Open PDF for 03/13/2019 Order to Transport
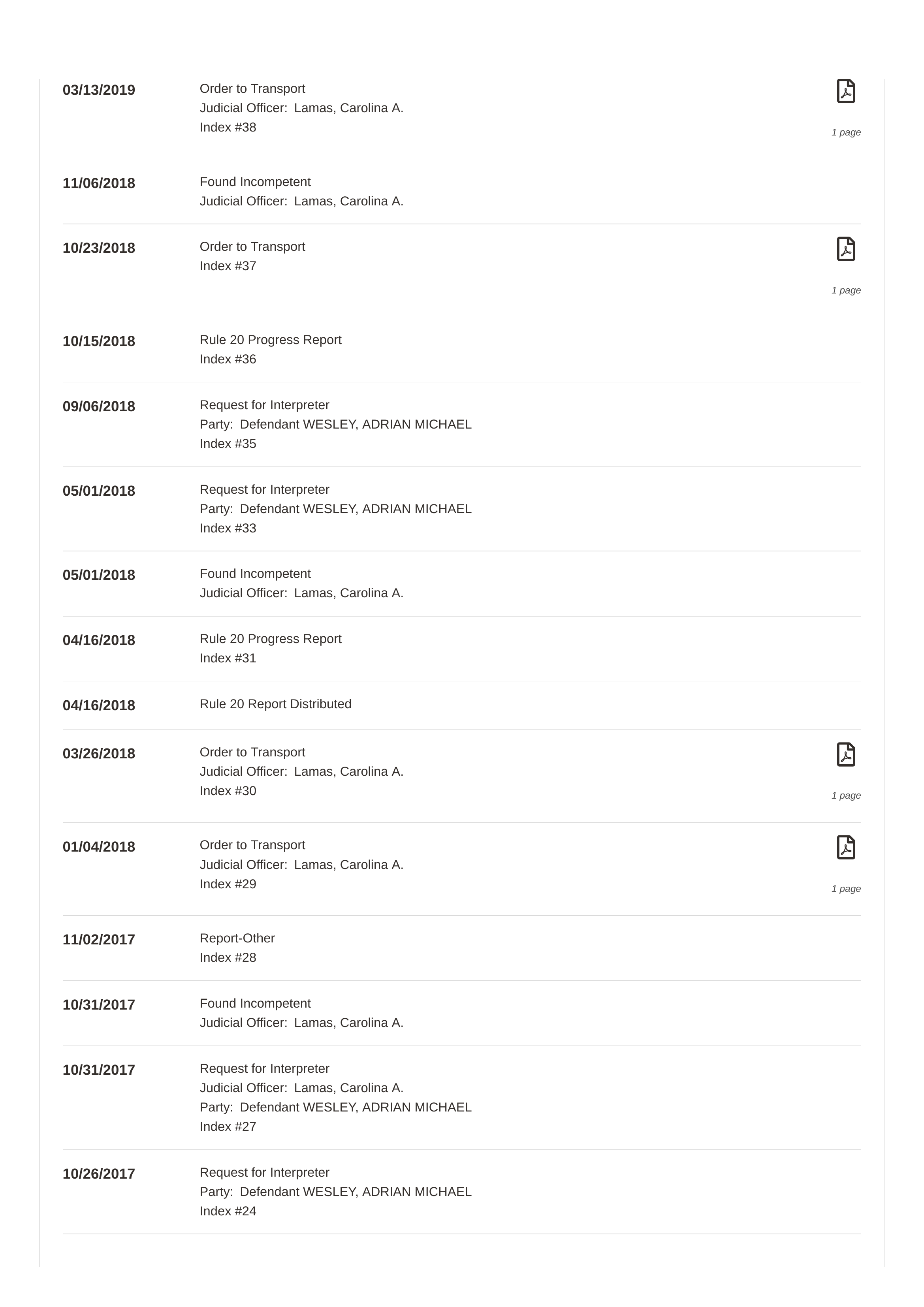Screen dimensions: 924x1307 click(845, 91)
